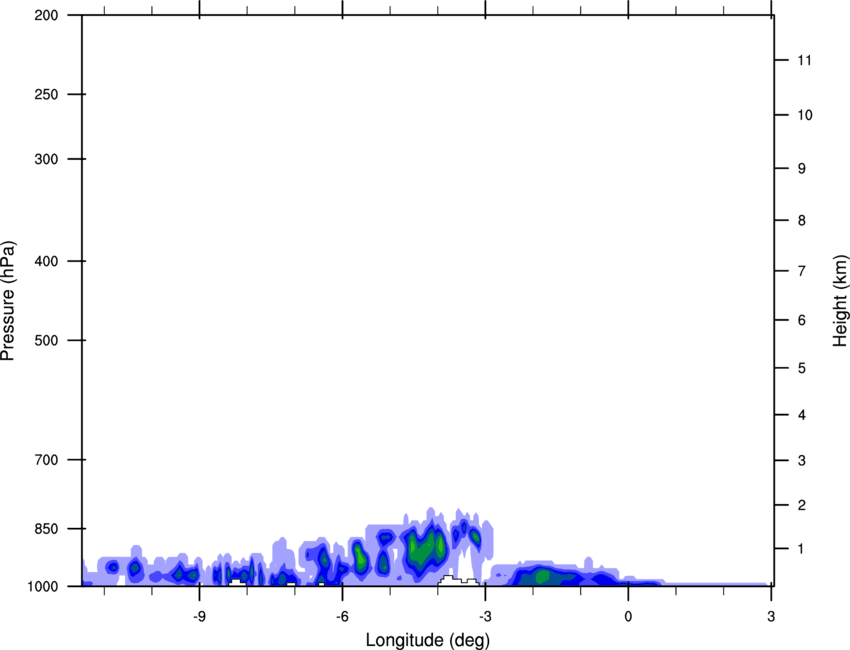
Task: Click the 'Longitude (deg)' axis title
Action: coord(428,640)
